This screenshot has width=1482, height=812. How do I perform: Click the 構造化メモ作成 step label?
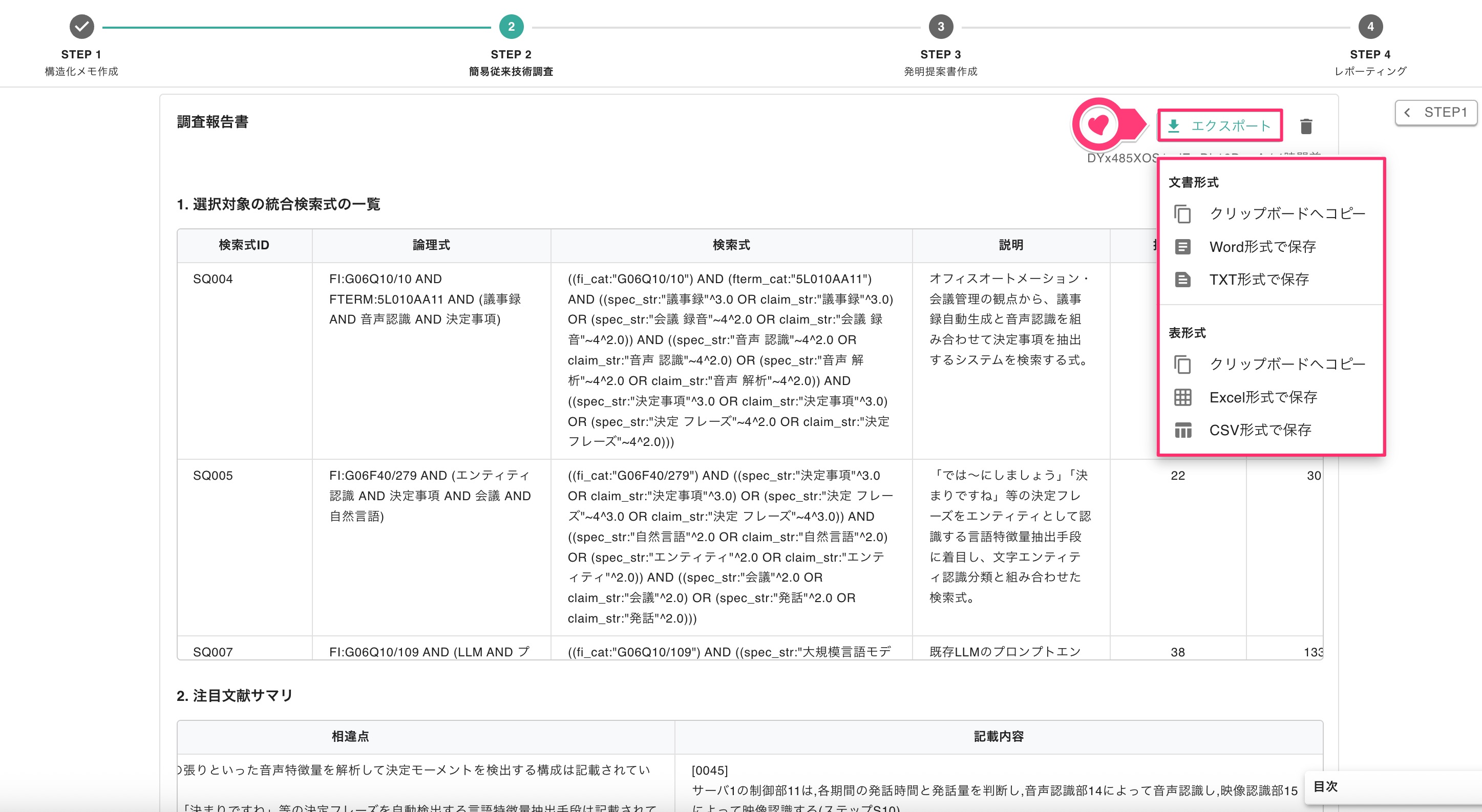point(81,71)
